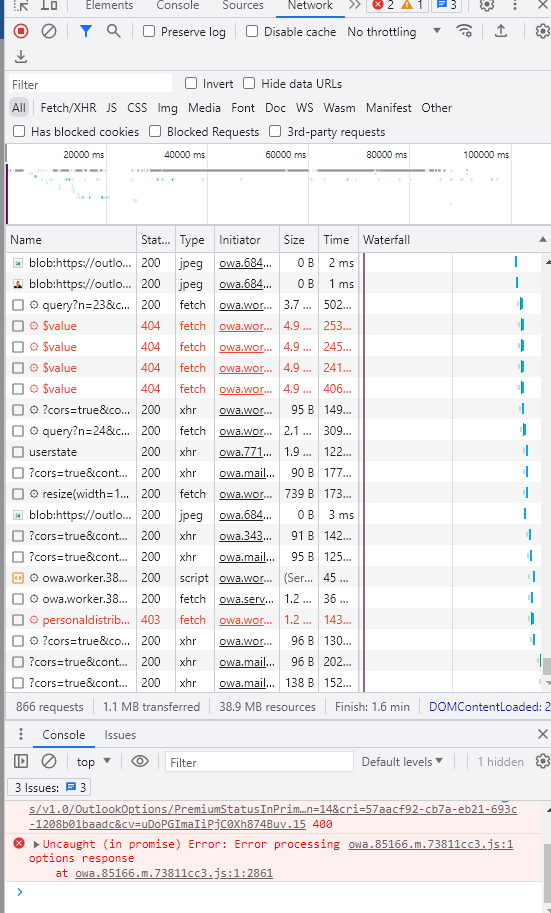Image resolution: width=551 pixels, height=913 pixels.
Task: Click the red error icon in console
Action: pos(19,843)
